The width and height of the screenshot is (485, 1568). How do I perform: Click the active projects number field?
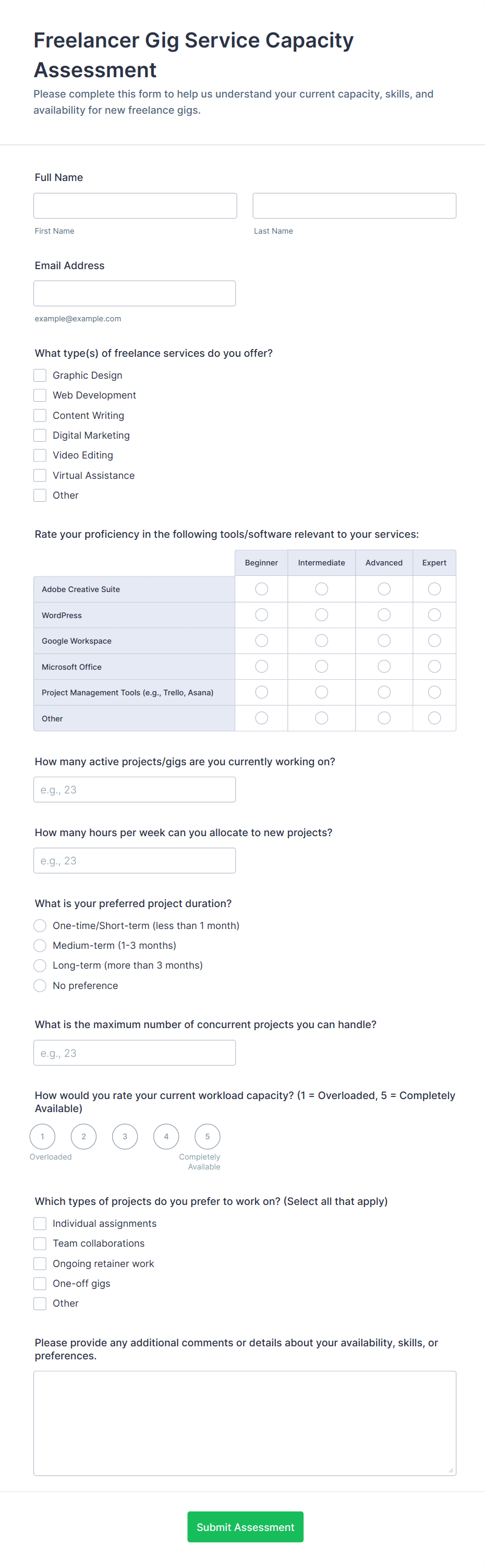[135, 790]
